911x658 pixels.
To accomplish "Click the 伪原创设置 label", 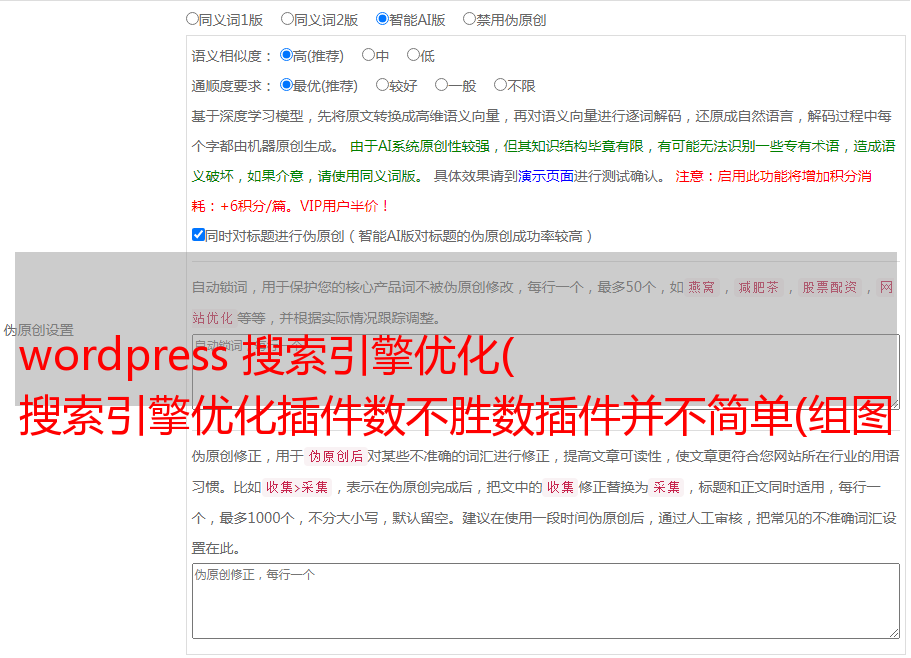I will click(x=38, y=330).
